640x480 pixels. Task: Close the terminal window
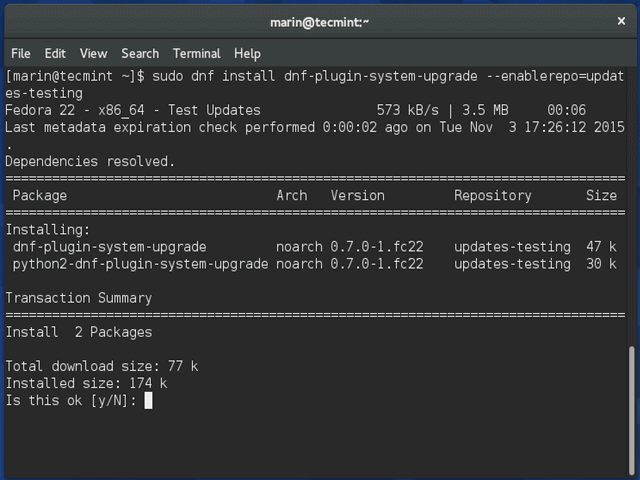618,21
